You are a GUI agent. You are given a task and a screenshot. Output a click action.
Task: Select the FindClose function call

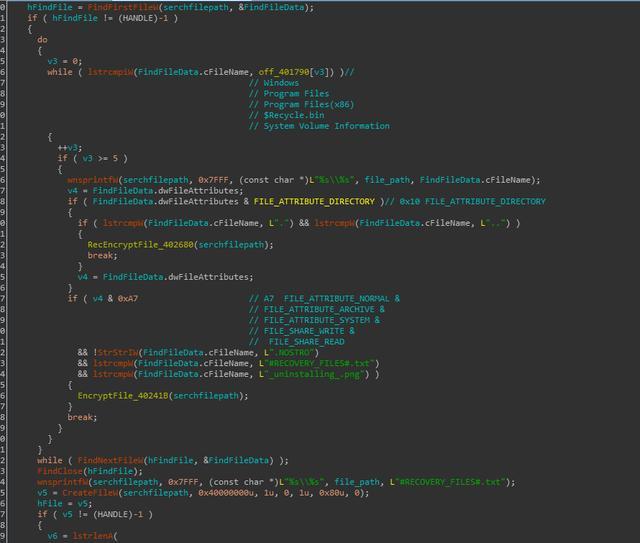click(x=59, y=471)
